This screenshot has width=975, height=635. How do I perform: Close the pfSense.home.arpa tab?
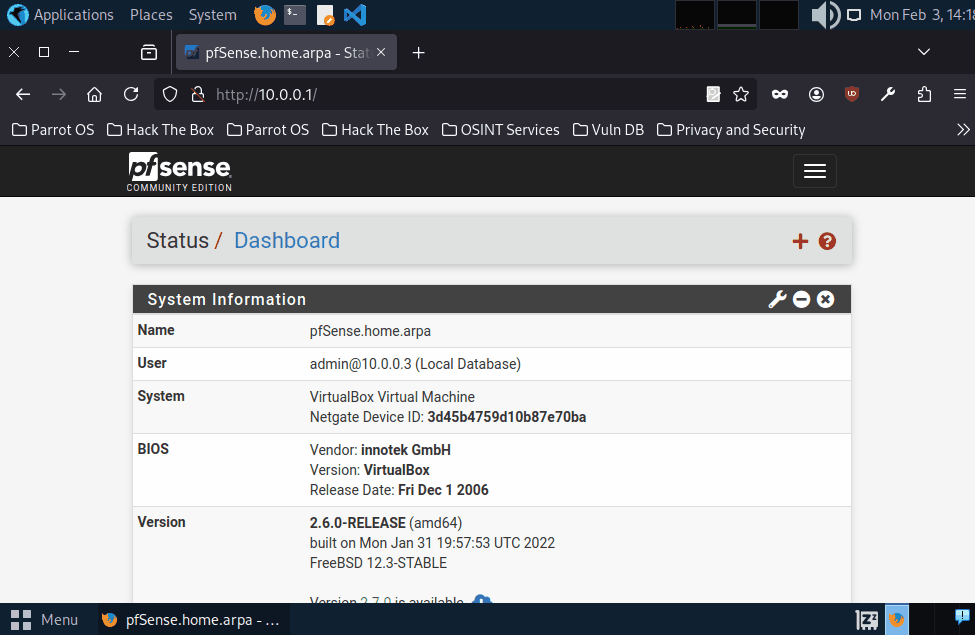point(381,52)
